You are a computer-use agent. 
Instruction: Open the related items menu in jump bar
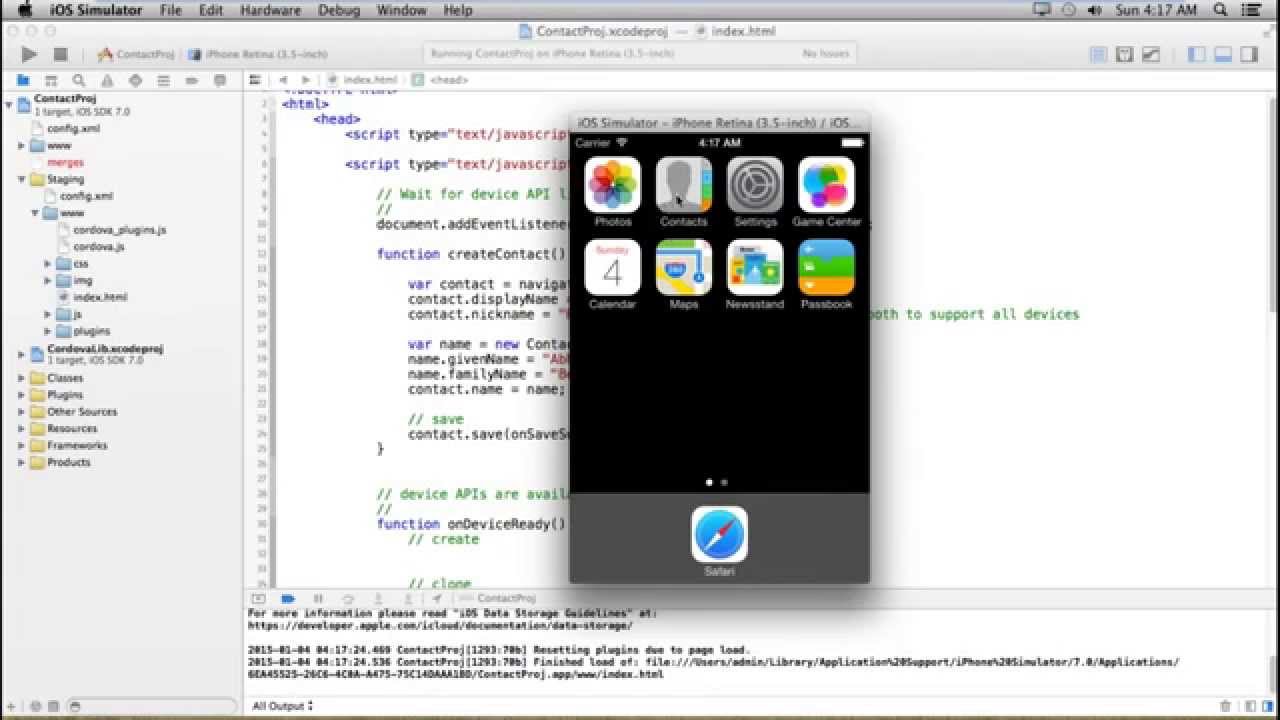click(255, 79)
